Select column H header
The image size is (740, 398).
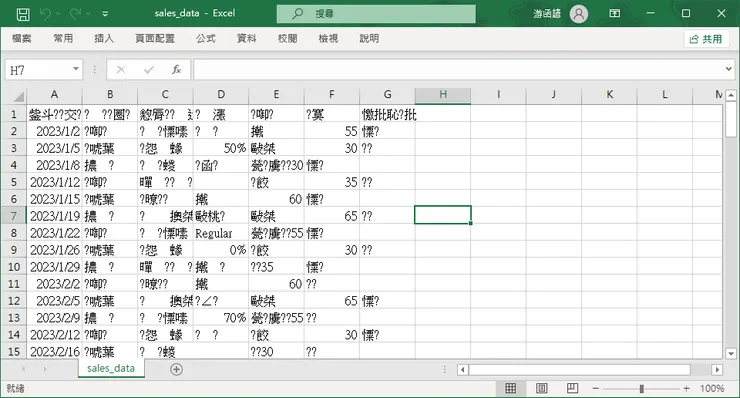pyautogui.click(x=443, y=94)
